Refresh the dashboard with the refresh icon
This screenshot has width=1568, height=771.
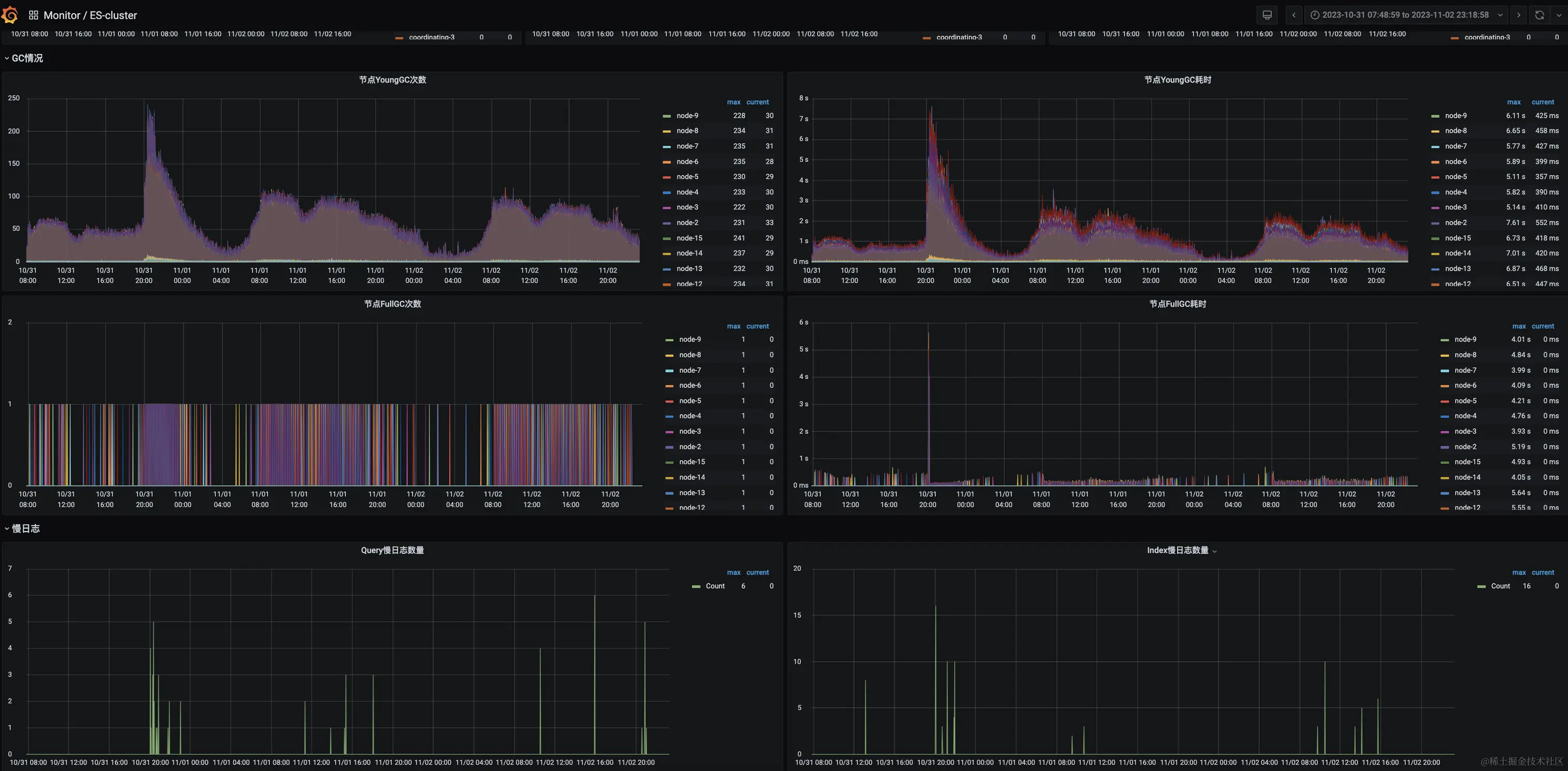point(1539,15)
